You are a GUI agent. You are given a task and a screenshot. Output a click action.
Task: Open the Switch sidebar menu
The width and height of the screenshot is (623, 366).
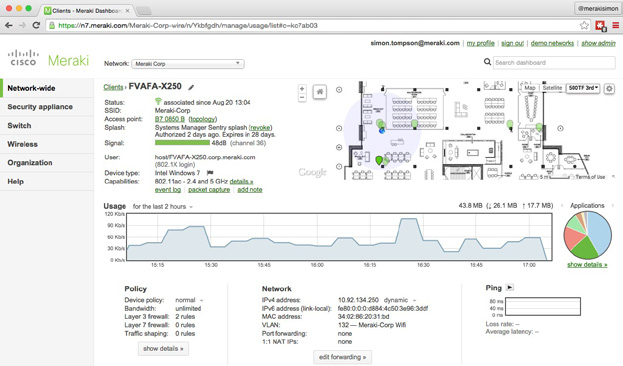[x=47, y=126]
